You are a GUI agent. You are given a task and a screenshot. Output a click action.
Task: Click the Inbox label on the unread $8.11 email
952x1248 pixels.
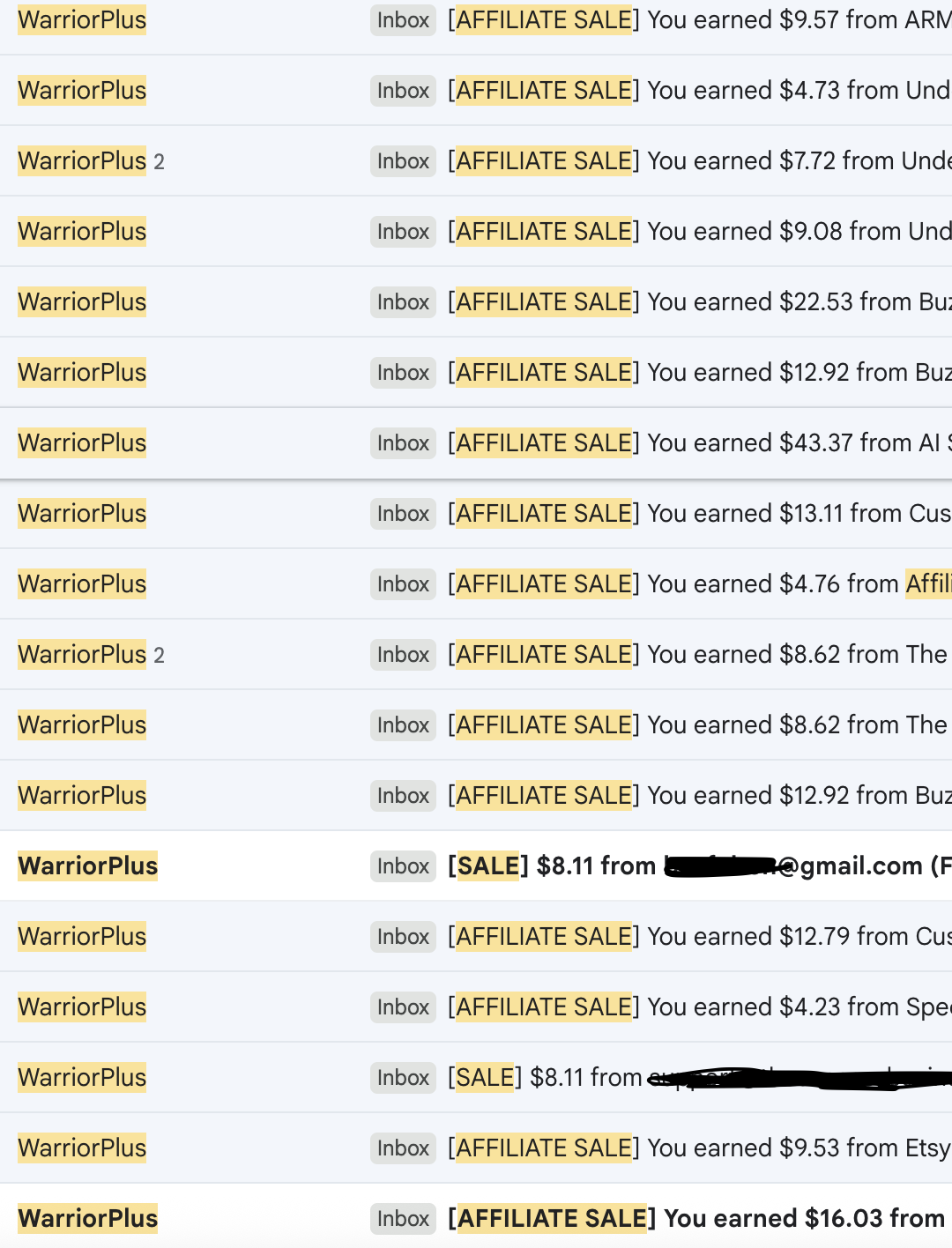tap(403, 866)
